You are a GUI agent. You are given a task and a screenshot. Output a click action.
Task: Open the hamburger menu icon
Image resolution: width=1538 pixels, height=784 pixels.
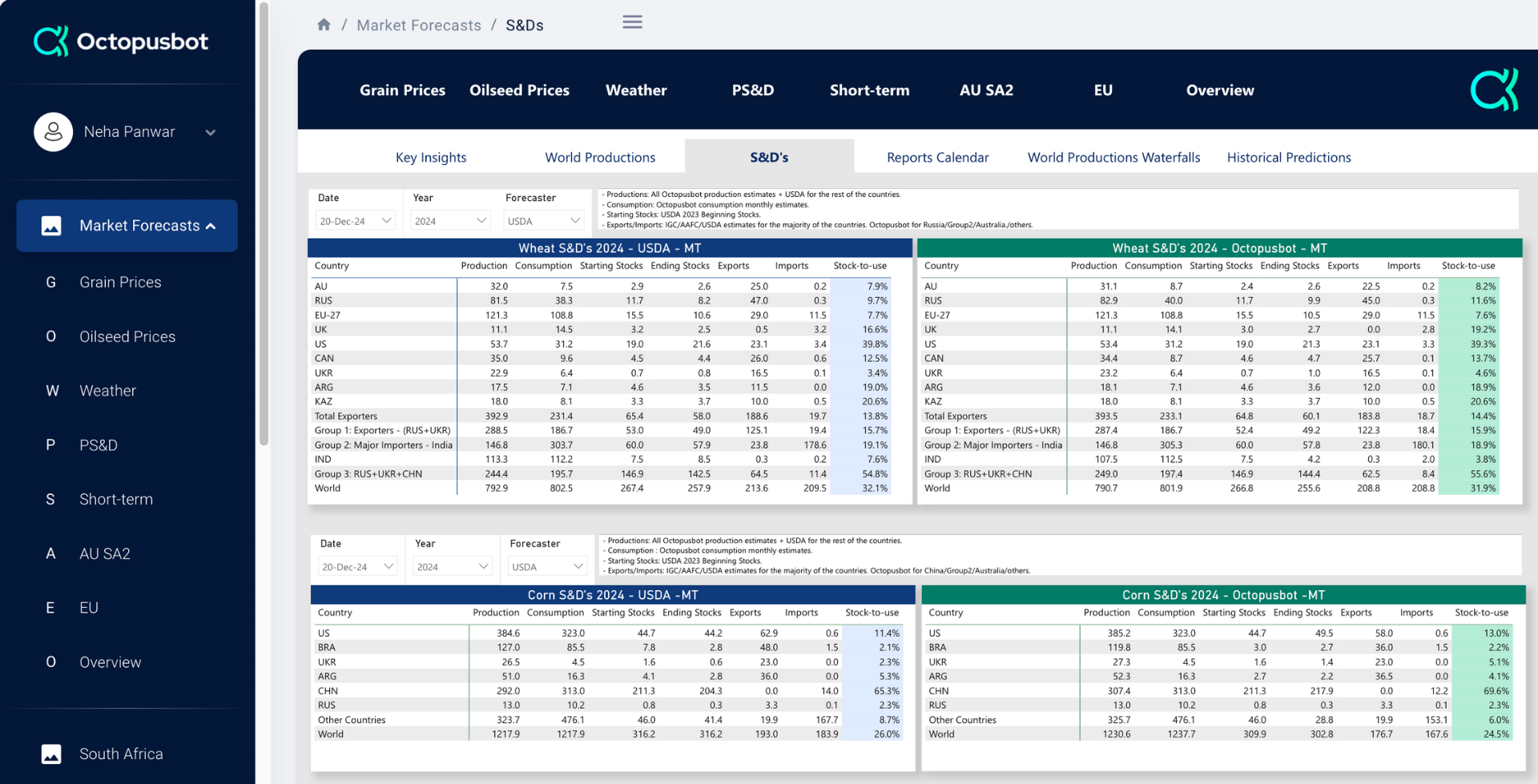coord(632,22)
